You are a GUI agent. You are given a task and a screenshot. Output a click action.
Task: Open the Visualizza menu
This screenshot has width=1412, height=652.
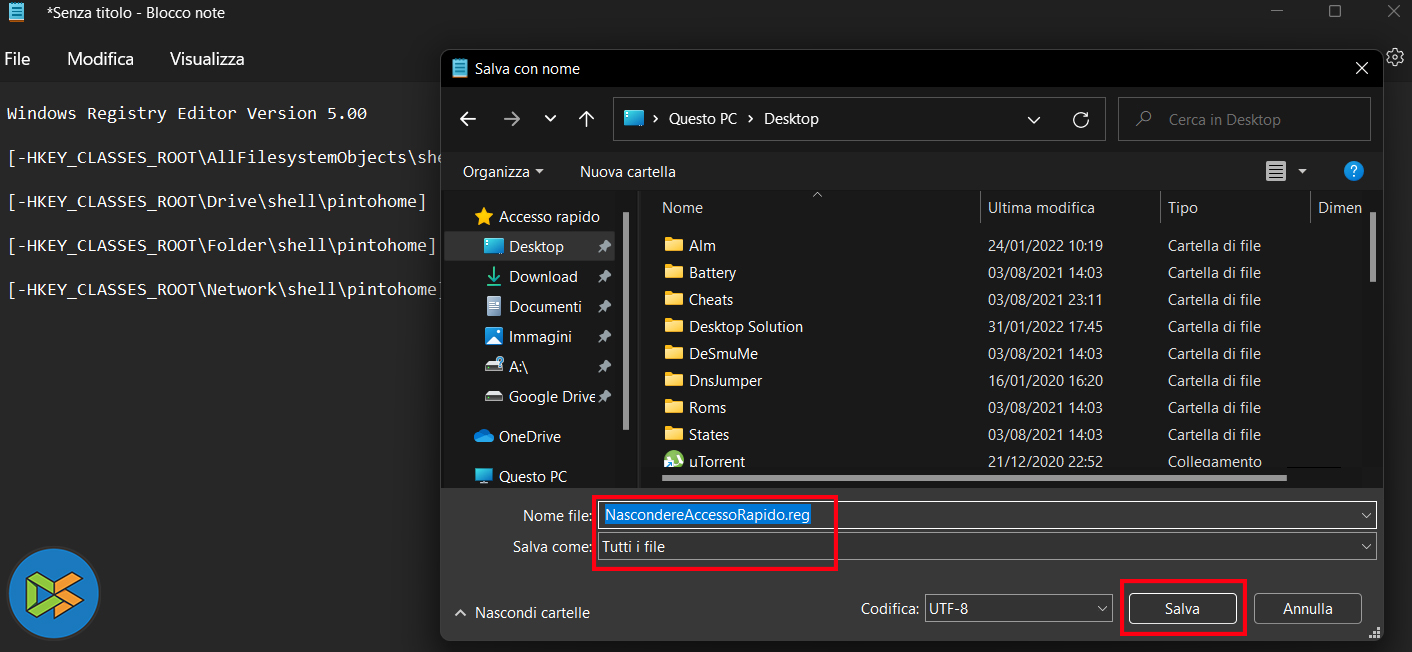click(x=207, y=59)
